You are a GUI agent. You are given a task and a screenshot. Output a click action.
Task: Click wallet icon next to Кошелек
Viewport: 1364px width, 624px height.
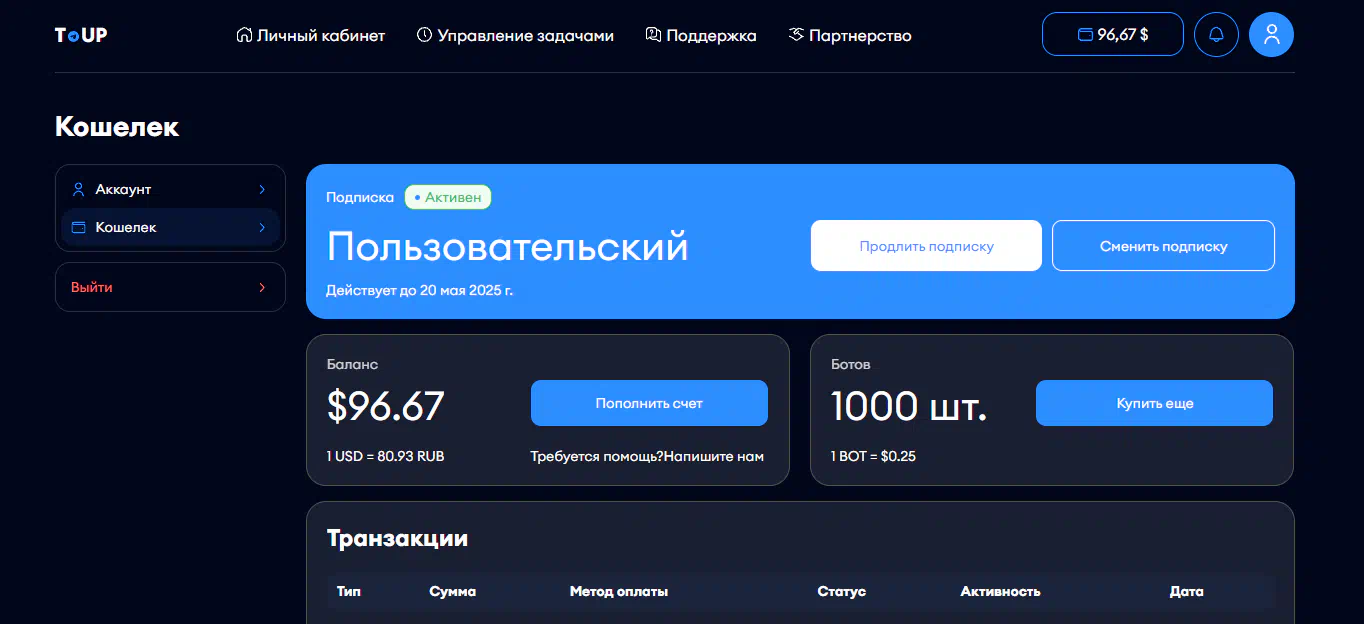pos(79,227)
